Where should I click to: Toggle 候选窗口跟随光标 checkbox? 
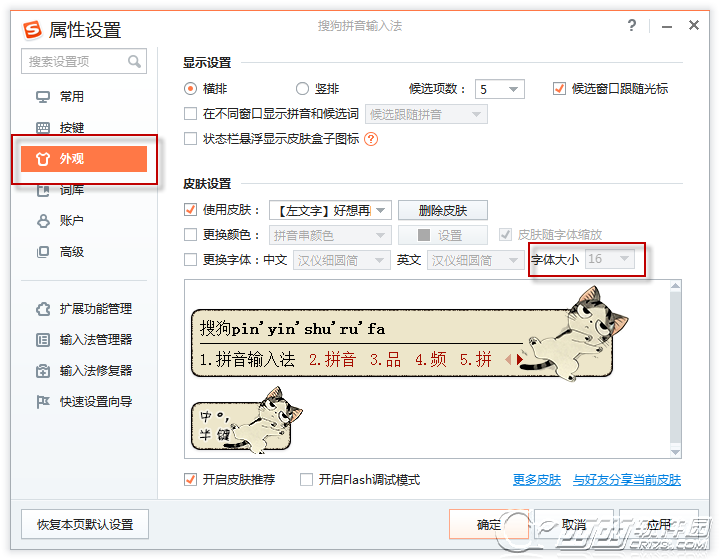(x=559, y=89)
